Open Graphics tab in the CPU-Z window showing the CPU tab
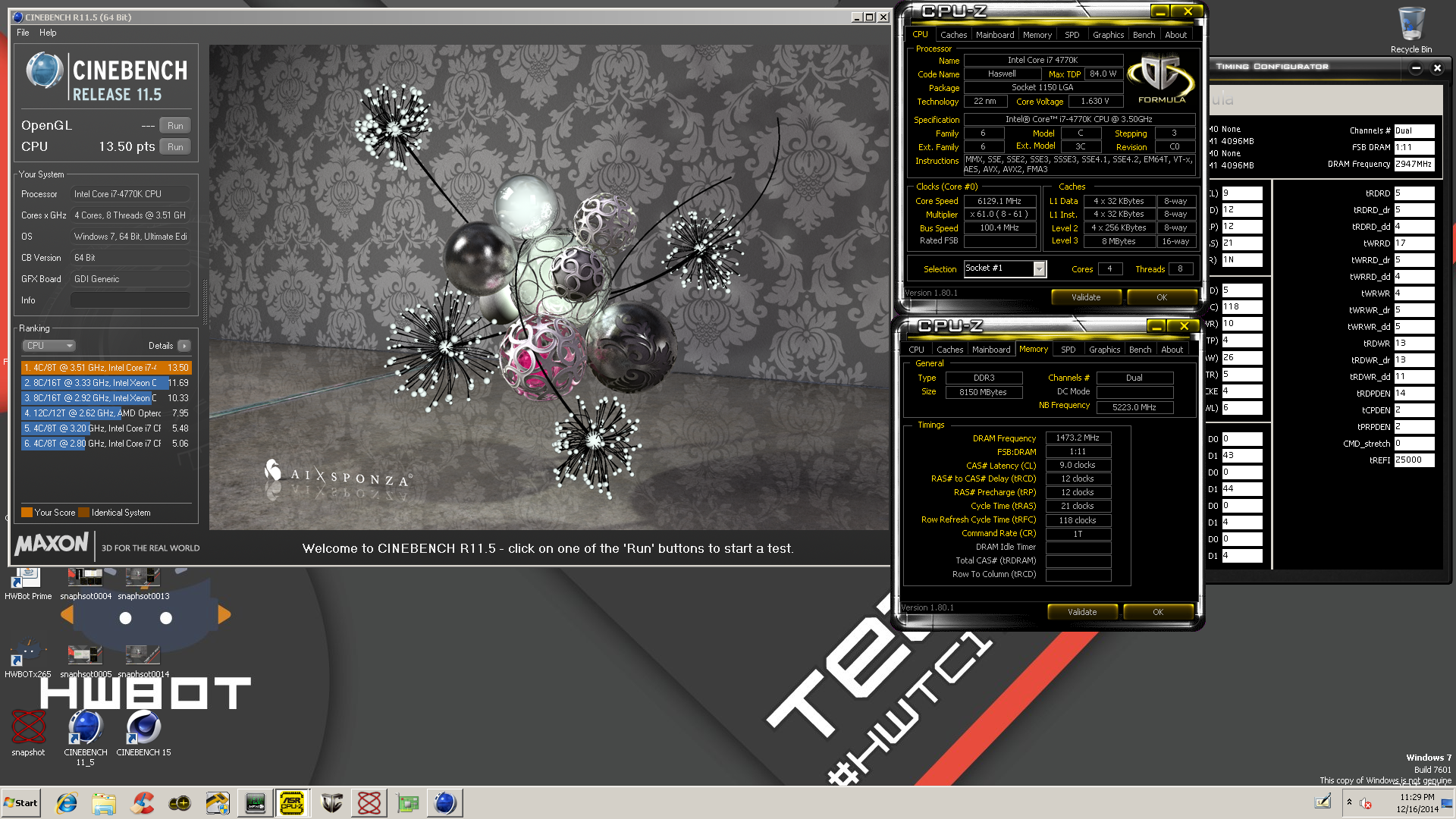This screenshot has height=819, width=1456. click(x=1108, y=35)
